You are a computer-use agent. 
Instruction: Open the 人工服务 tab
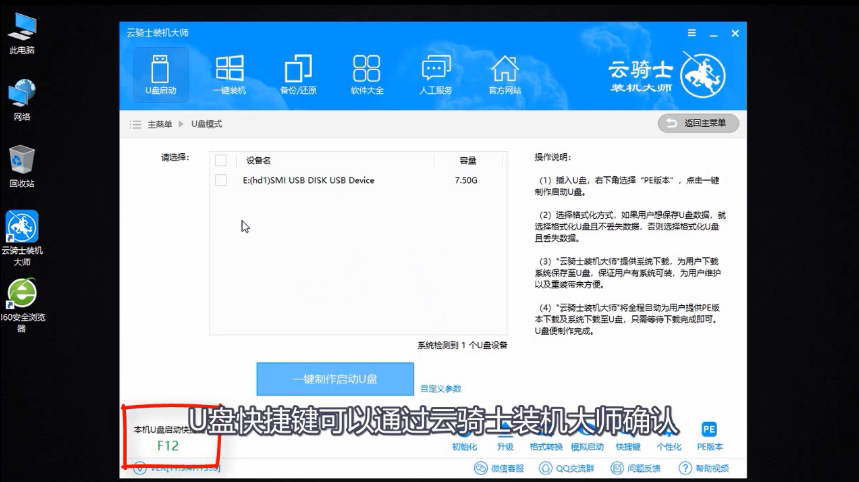tap(436, 75)
